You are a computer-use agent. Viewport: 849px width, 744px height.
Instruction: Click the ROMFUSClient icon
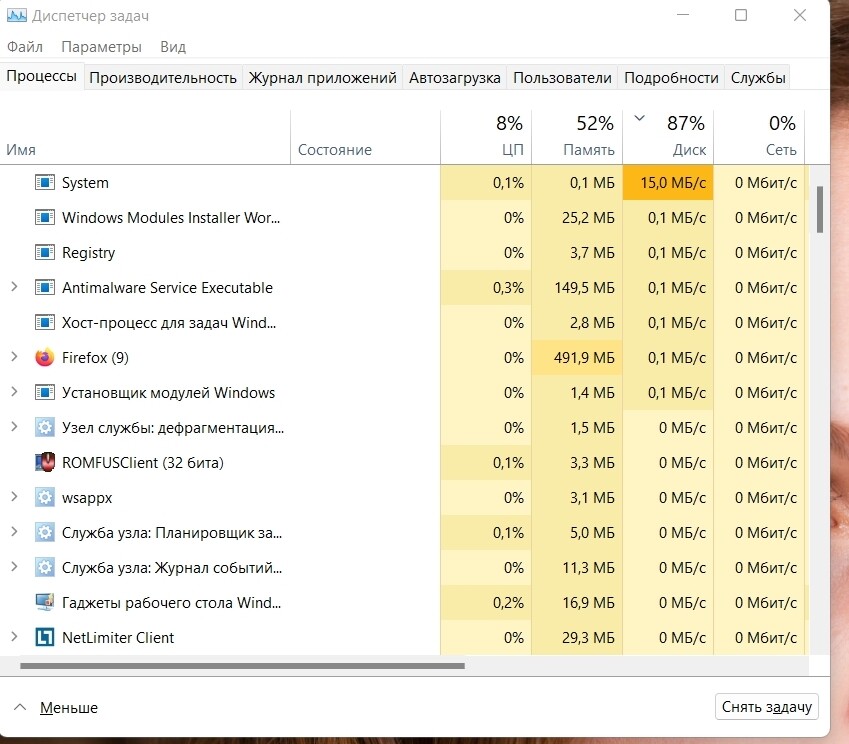pyautogui.click(x=44, y=462)
